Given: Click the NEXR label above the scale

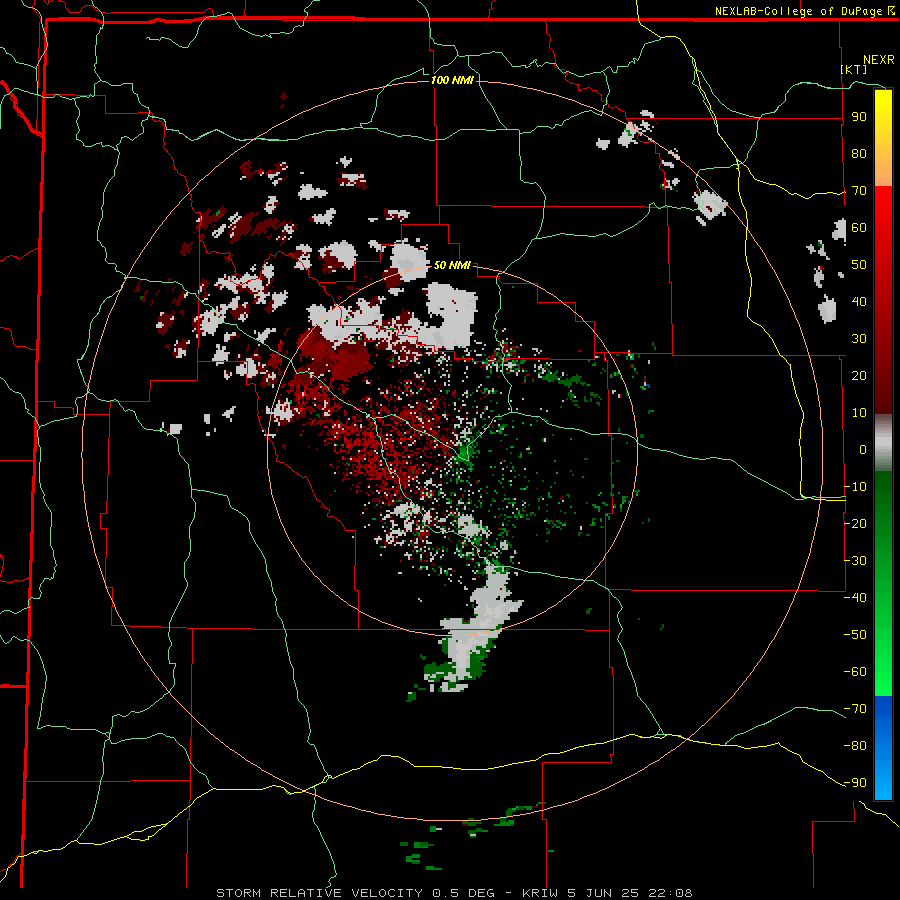Looking at the screenshot, I should click(879, 60).
